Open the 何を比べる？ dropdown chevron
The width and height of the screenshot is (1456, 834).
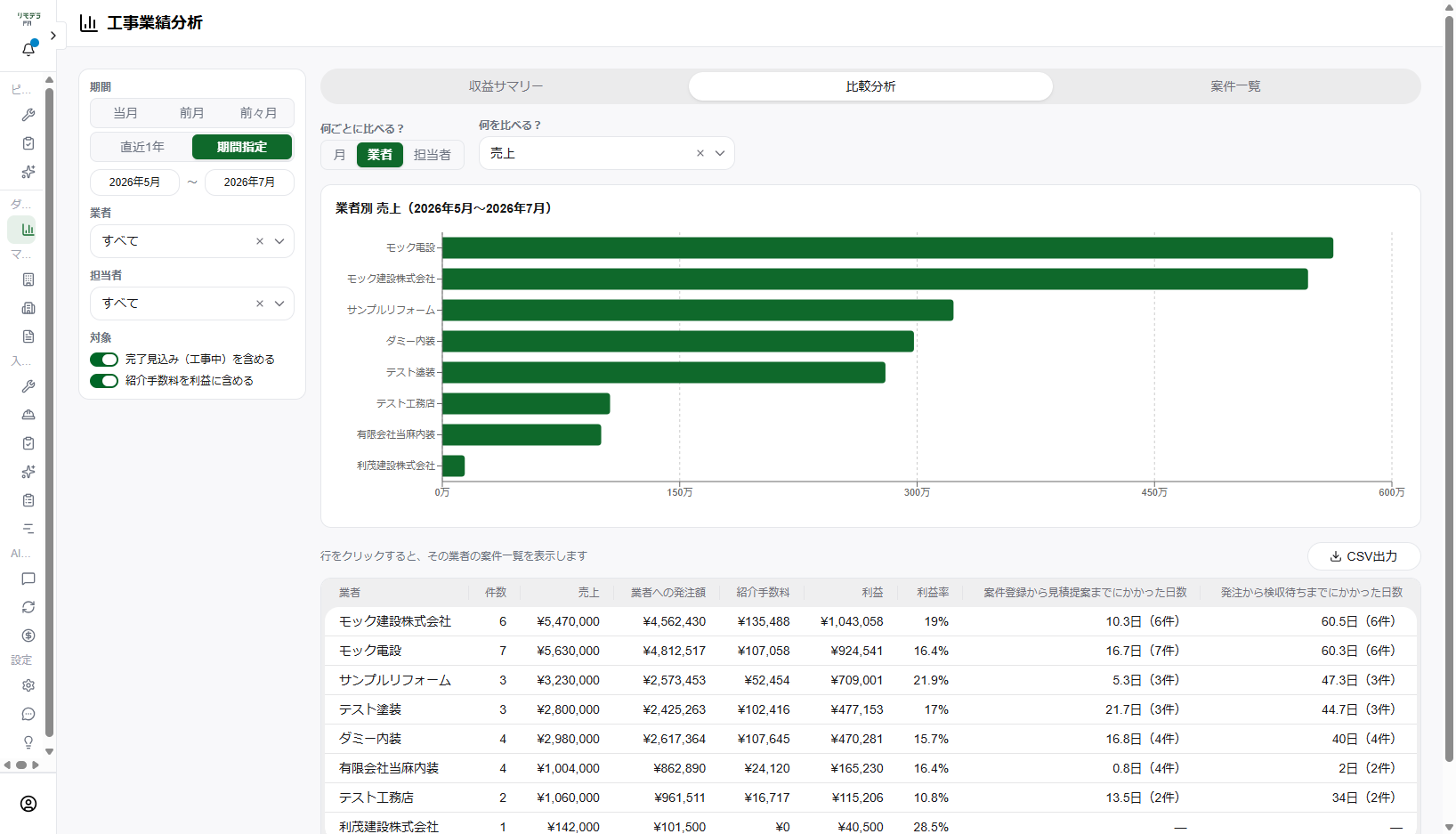tap(720, 153)
